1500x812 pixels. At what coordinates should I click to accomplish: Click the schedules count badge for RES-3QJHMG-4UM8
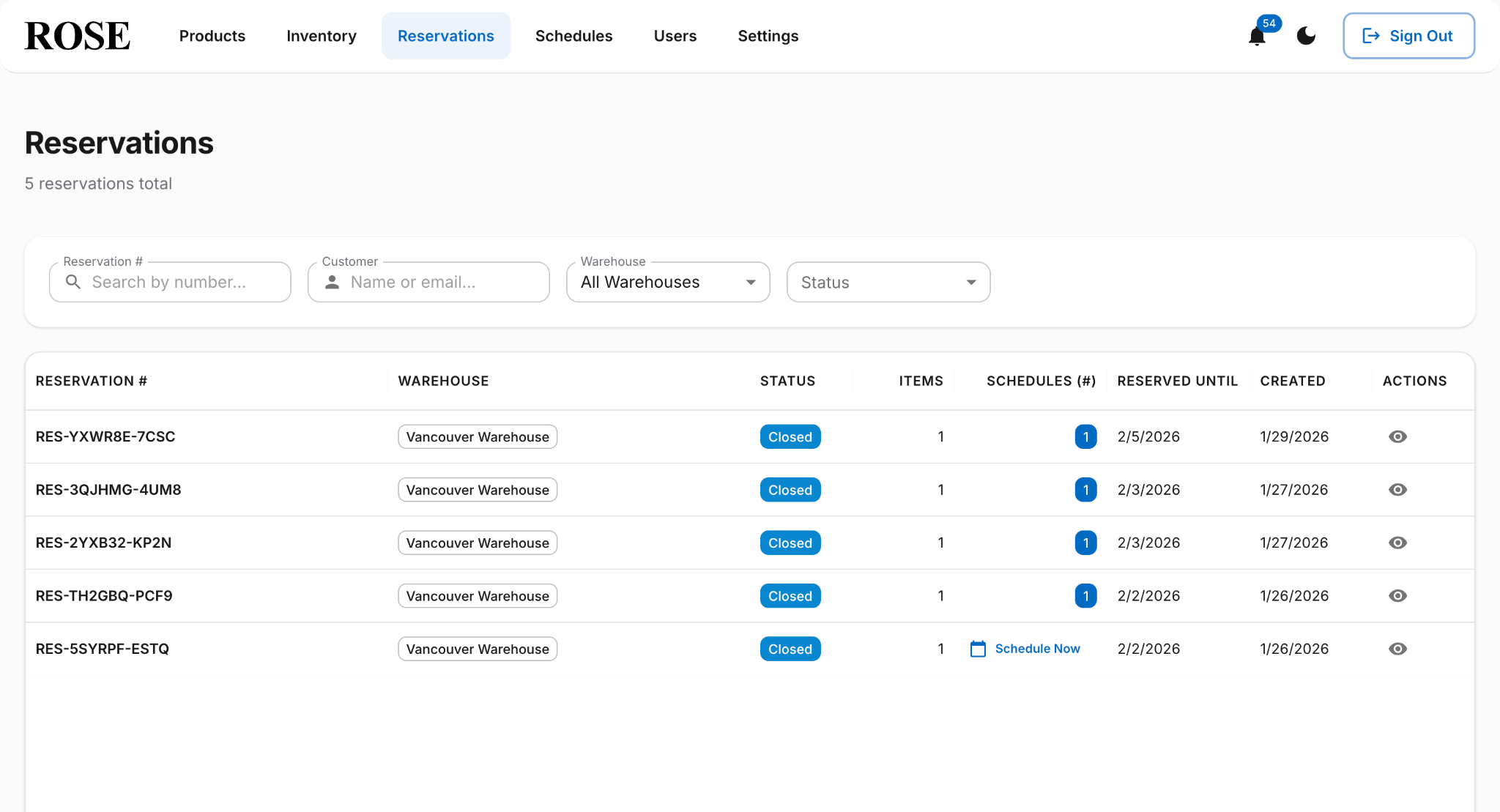click(1085, 489)
